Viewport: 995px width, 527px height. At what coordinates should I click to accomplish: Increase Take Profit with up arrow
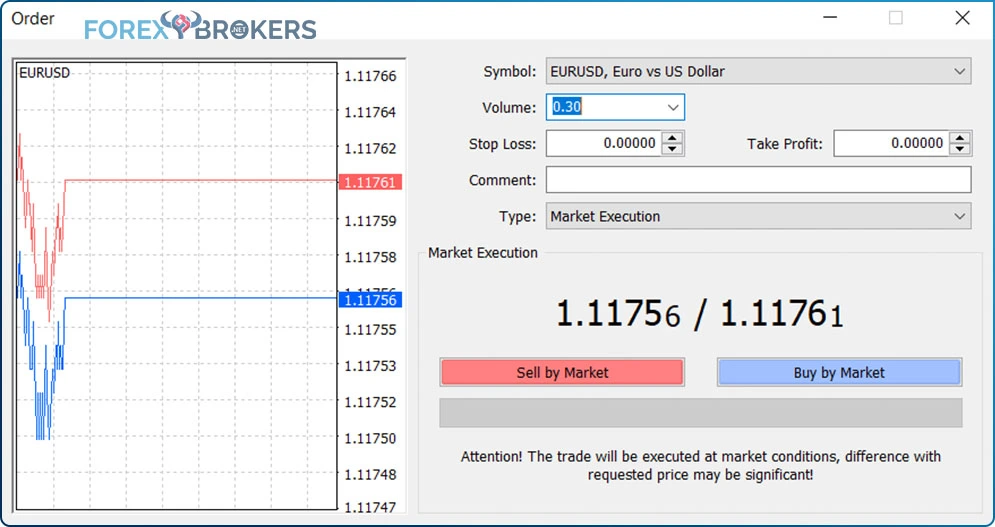point(960,138)
